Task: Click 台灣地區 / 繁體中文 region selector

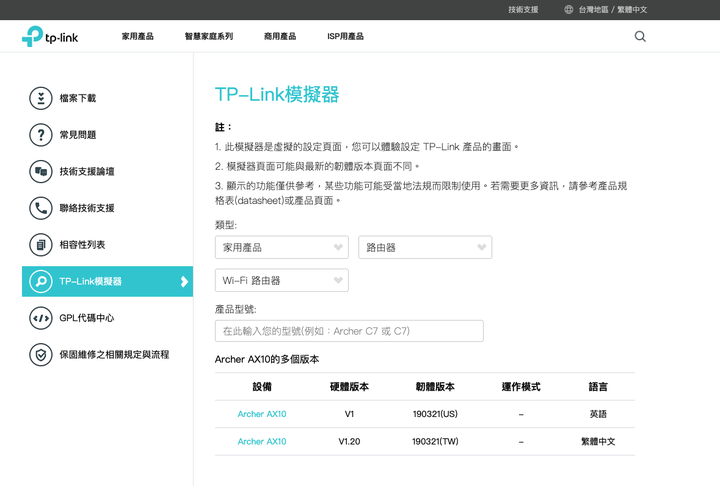Action: pos(613,10)
